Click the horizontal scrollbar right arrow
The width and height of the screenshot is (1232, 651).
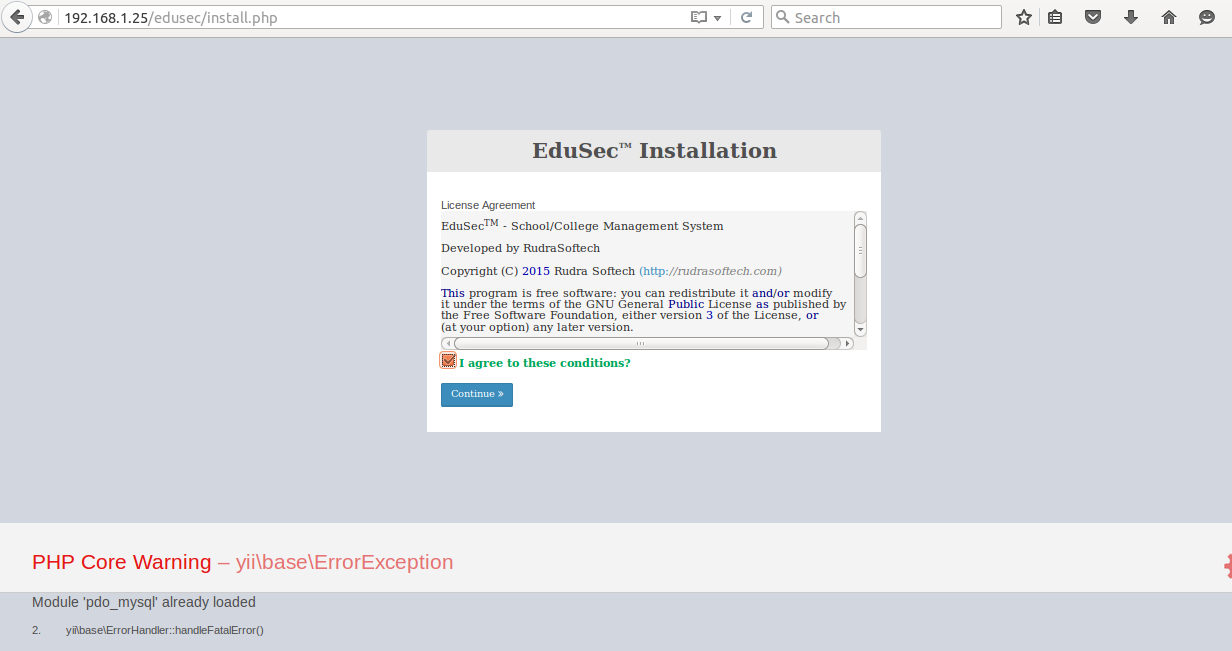[849, 343]
